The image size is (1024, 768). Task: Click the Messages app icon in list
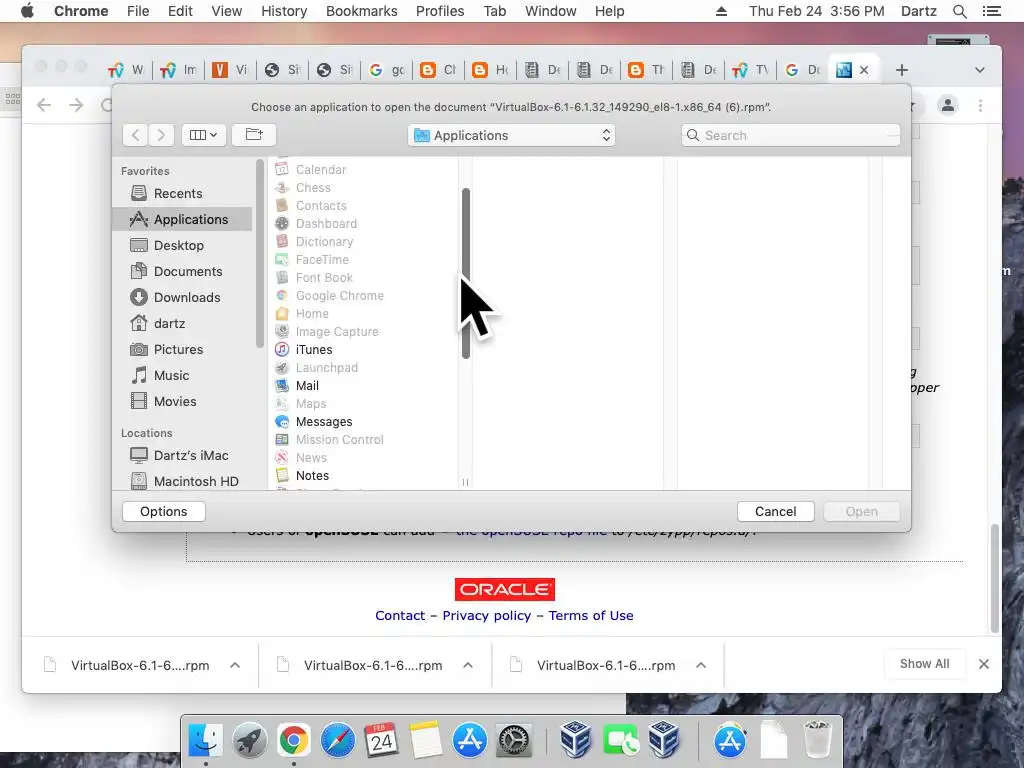(x=281, y=422)
